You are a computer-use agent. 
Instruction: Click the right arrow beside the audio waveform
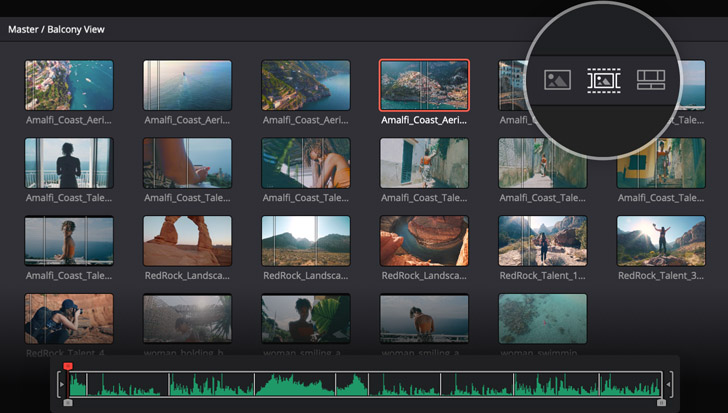(669, 383)
